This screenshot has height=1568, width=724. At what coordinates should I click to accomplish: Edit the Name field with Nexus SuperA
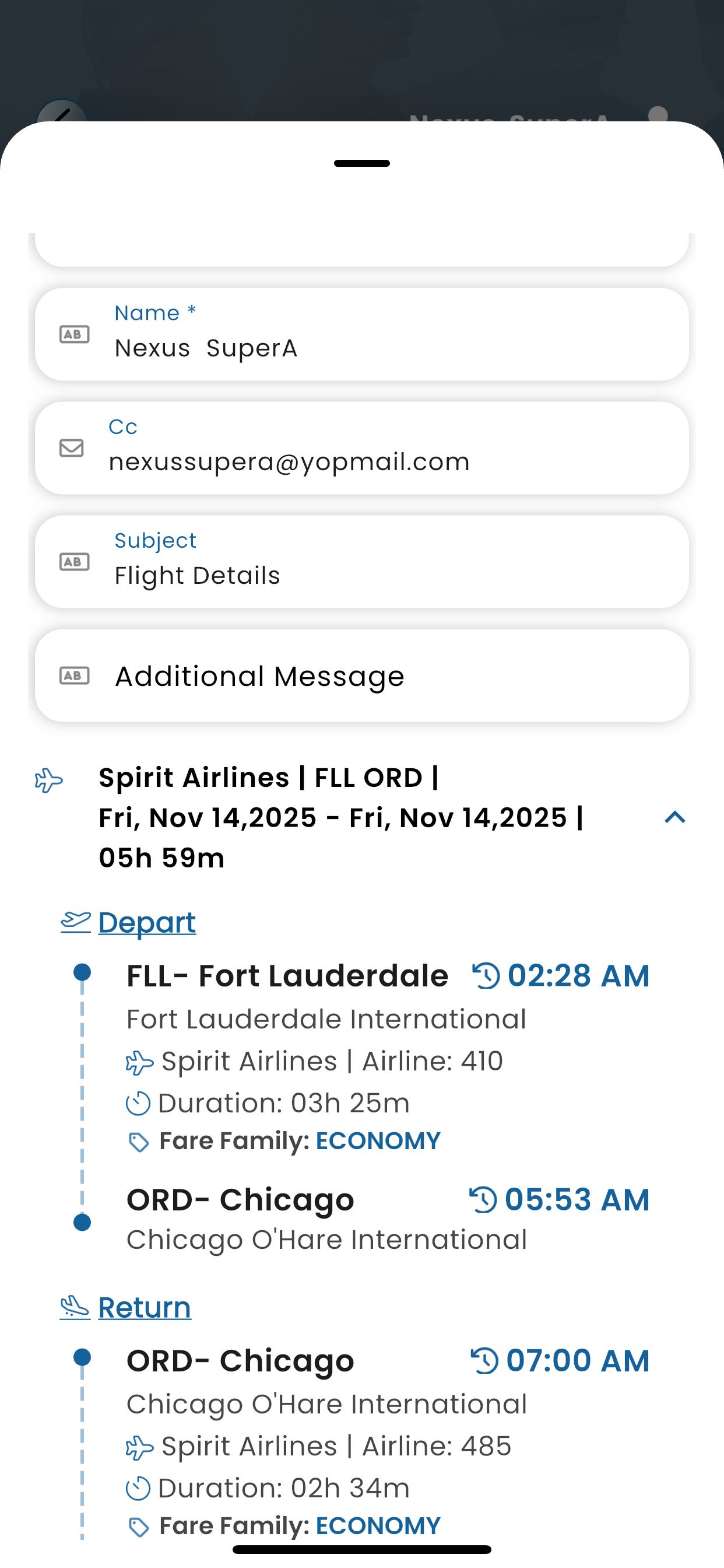click(389, 348)
